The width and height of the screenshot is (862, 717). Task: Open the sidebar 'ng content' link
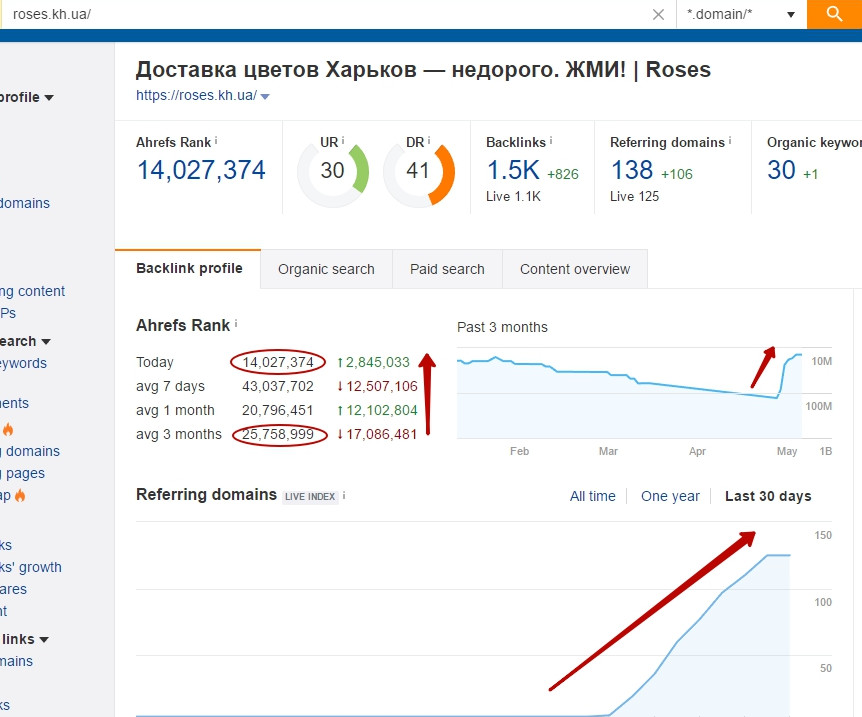click(x=32, y=291)
